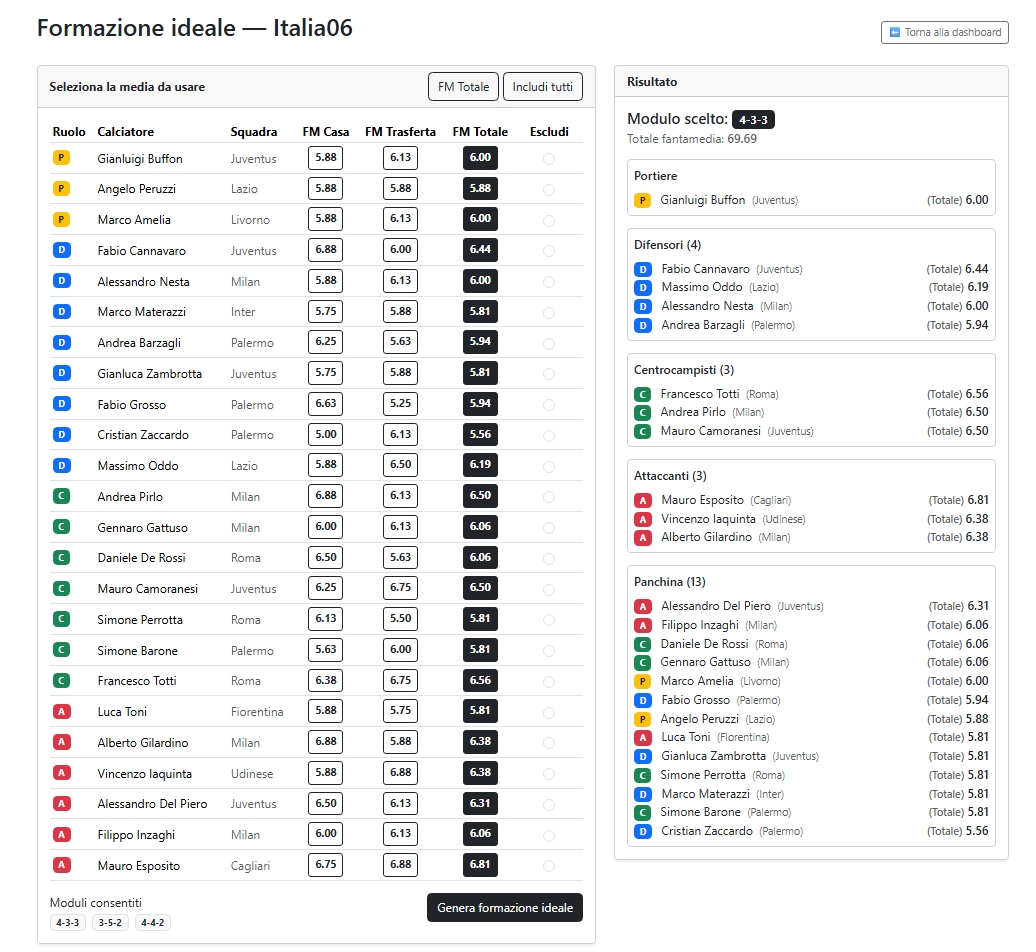Click the goalkeeper role badge next to Gianluigi Buffon in the table

[x=61, y=158]
